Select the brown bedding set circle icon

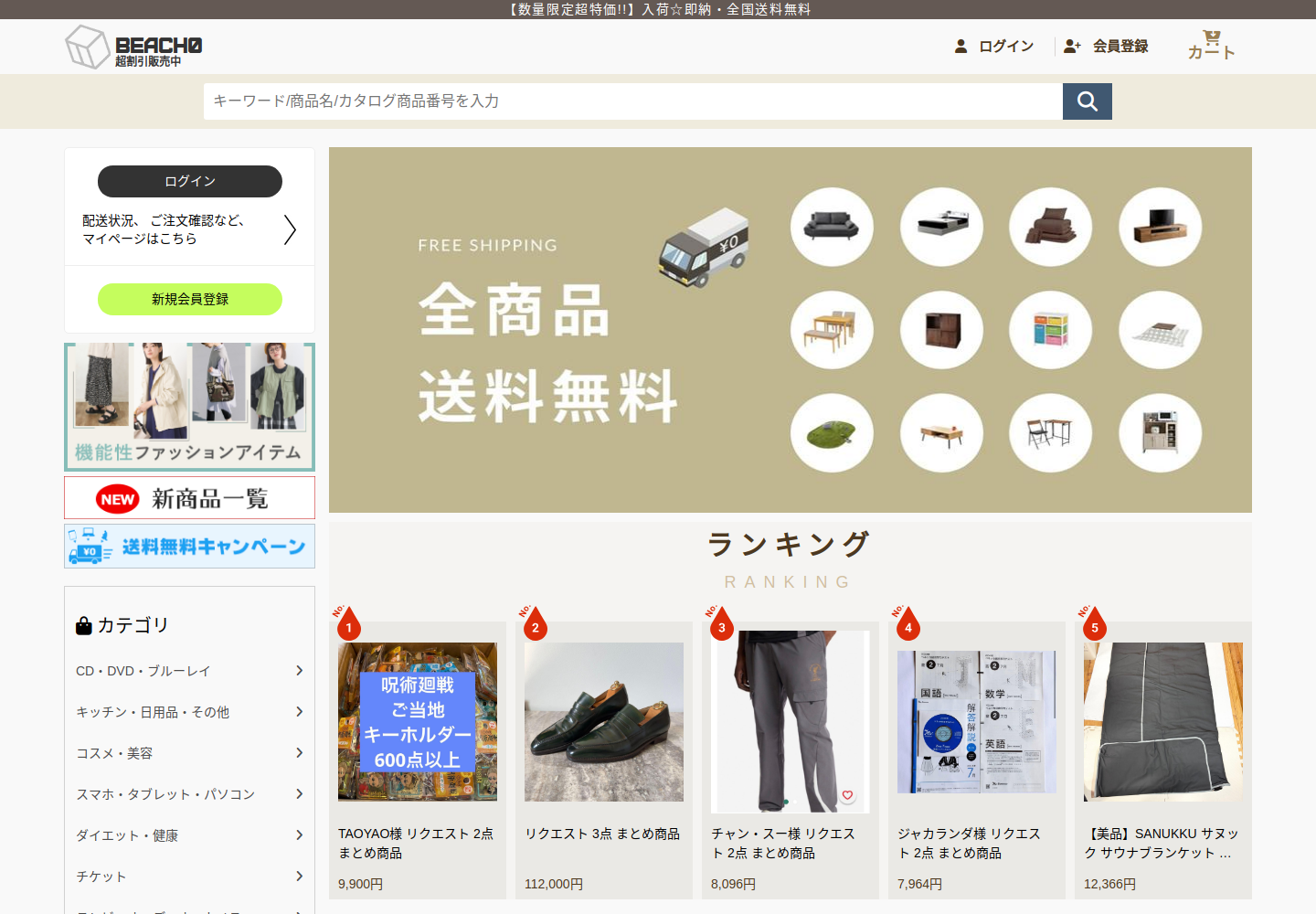[x=1051, y=227]
